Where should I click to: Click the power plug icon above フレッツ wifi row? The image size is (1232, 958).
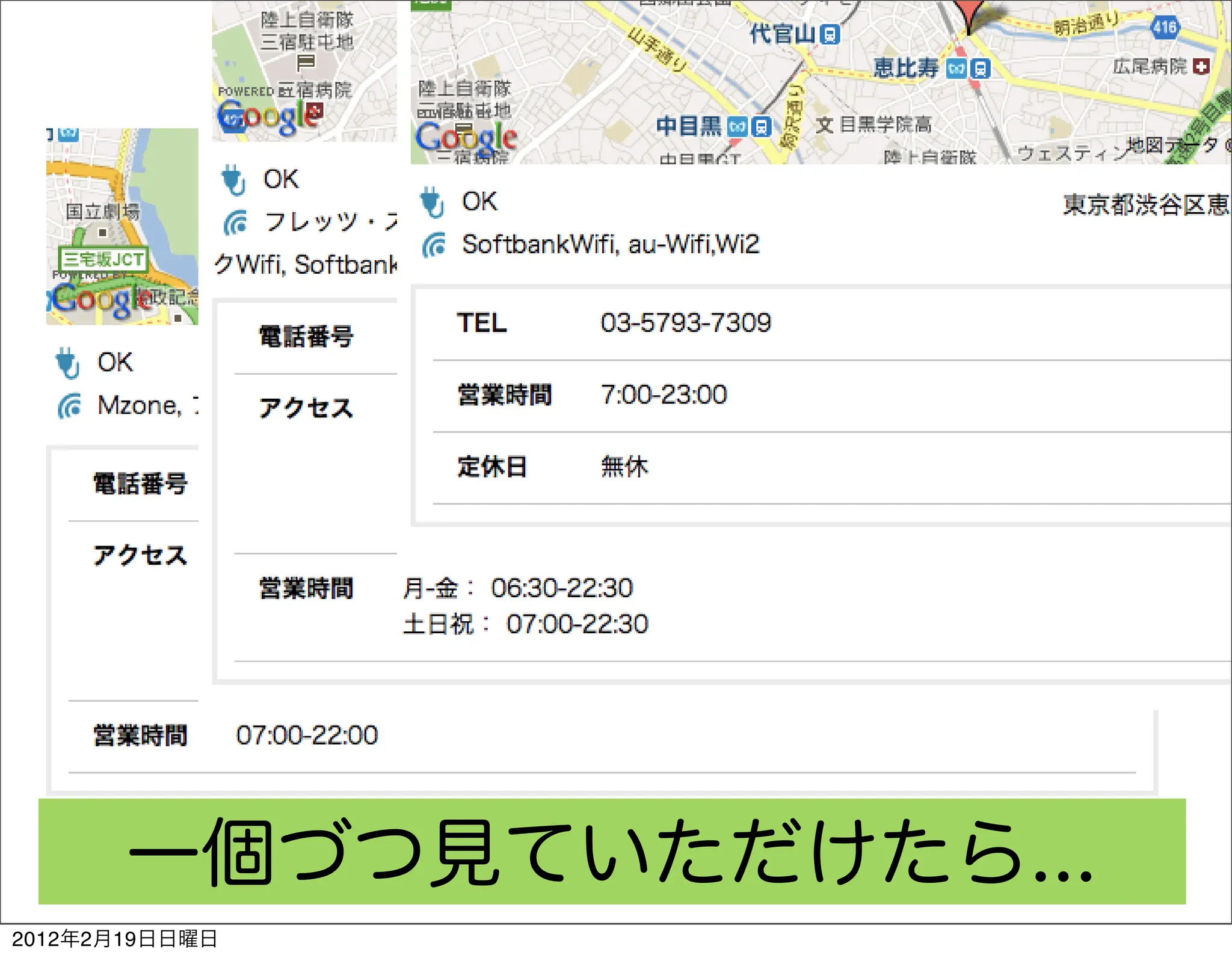pos(233,180)
